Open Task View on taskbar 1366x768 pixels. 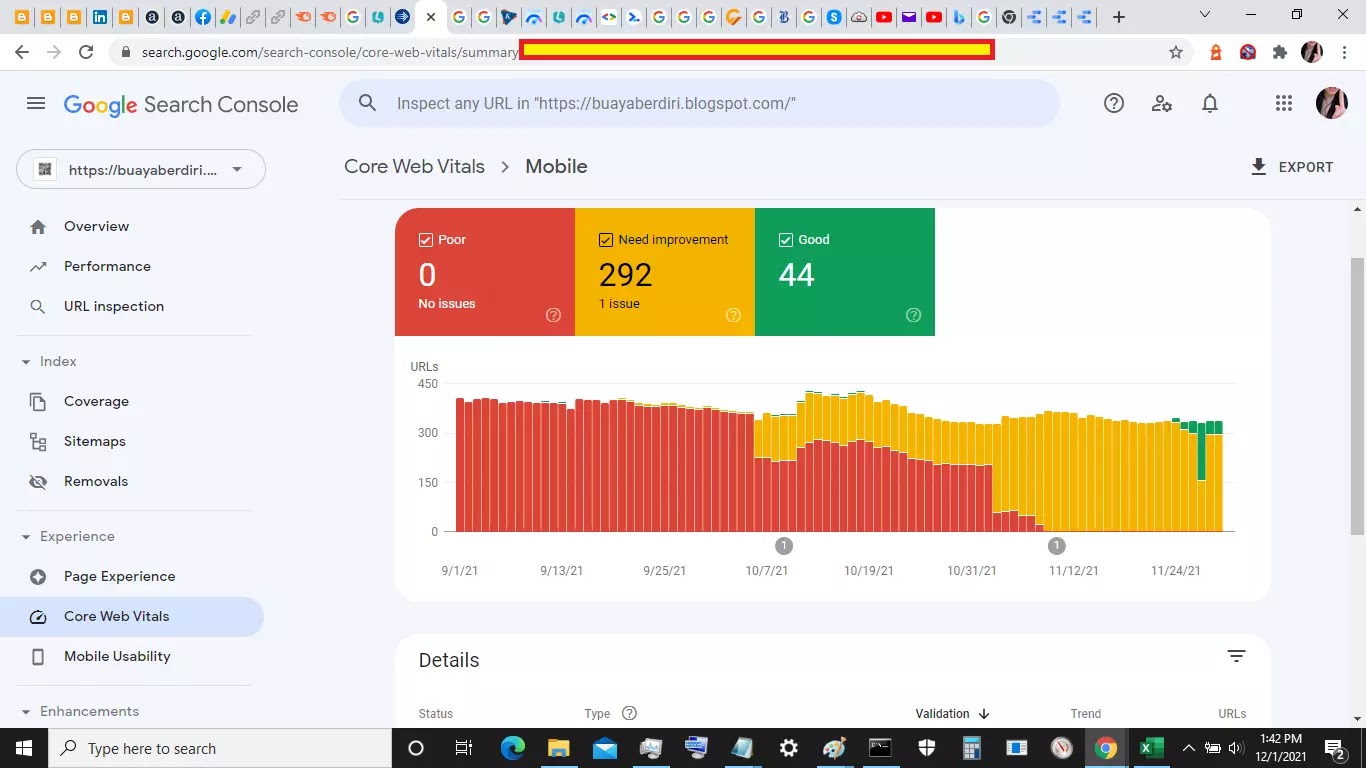(x=464, y=748)
